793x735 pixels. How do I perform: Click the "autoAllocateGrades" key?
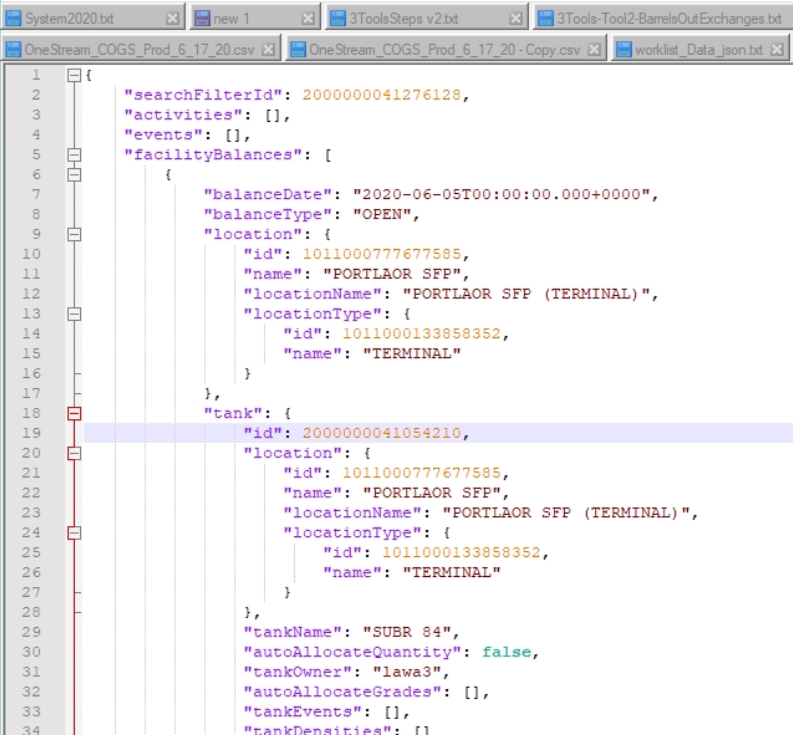pos(342,691)
